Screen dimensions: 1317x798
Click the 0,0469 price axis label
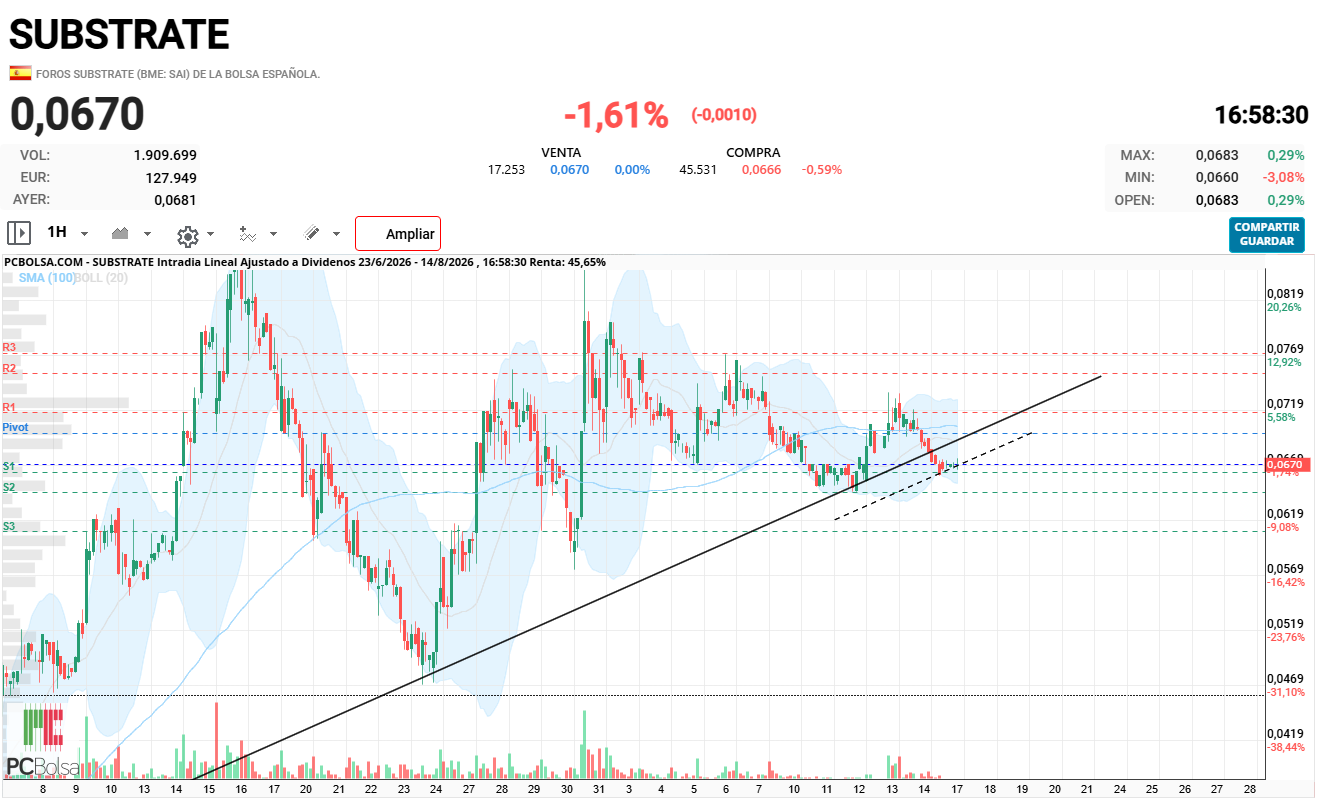1284,678
